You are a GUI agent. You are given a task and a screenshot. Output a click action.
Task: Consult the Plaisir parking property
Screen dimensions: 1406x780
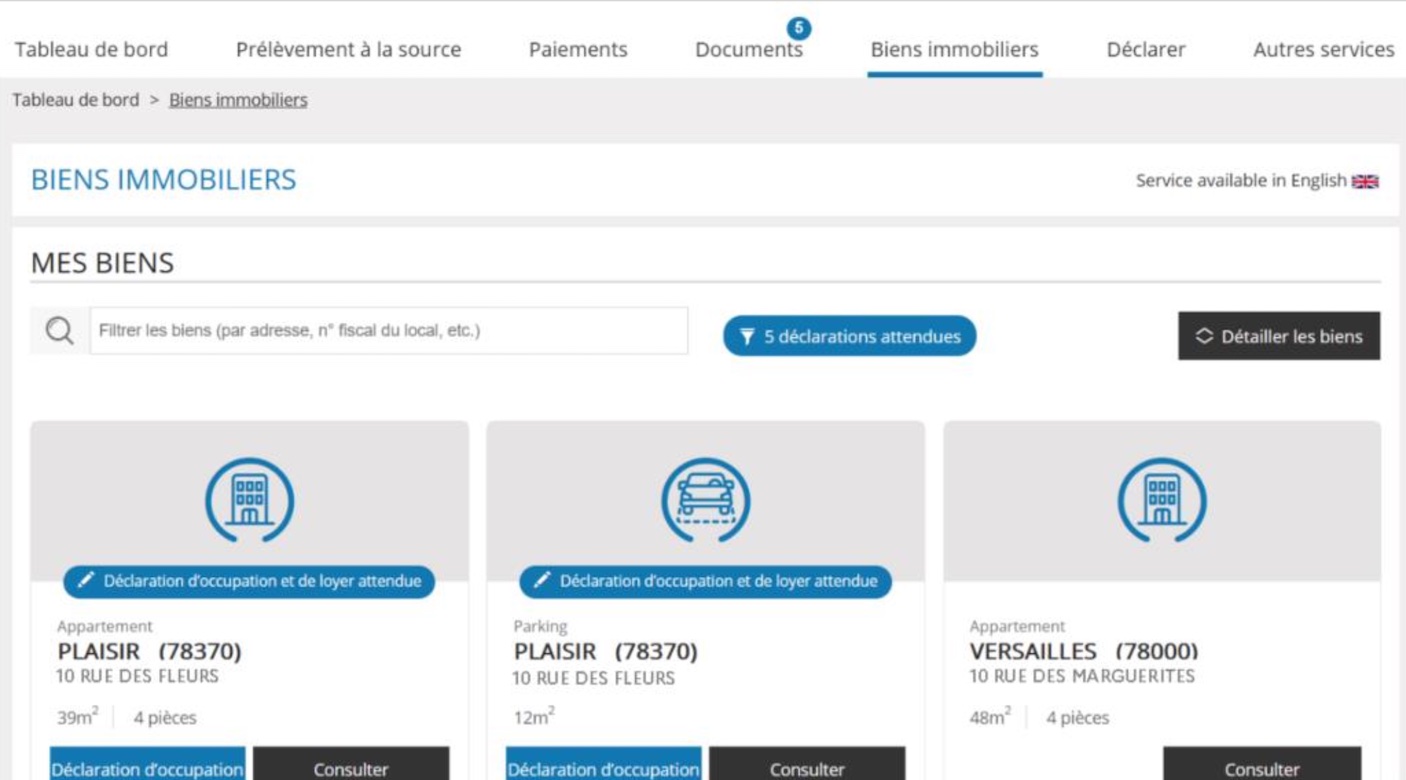pyautogui.click(x=807, y=765)
